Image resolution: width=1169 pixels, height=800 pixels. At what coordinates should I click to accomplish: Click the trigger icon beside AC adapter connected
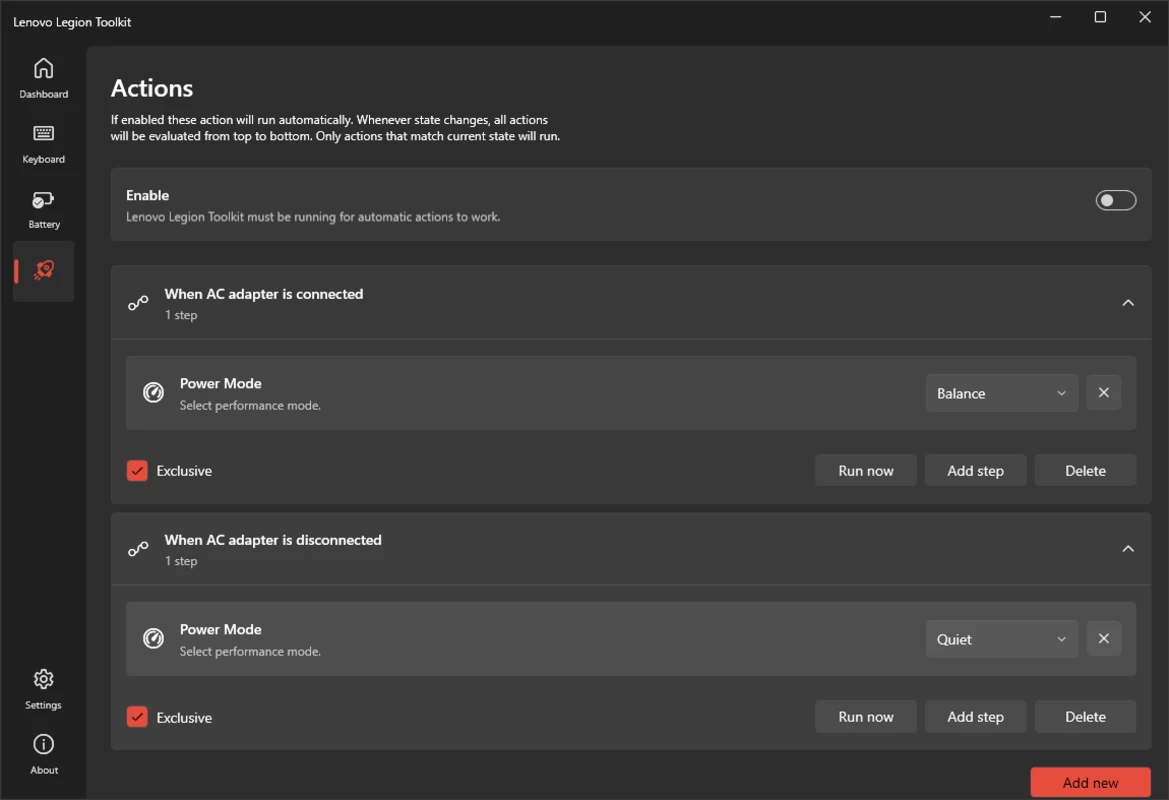click(x=138, y=303)
